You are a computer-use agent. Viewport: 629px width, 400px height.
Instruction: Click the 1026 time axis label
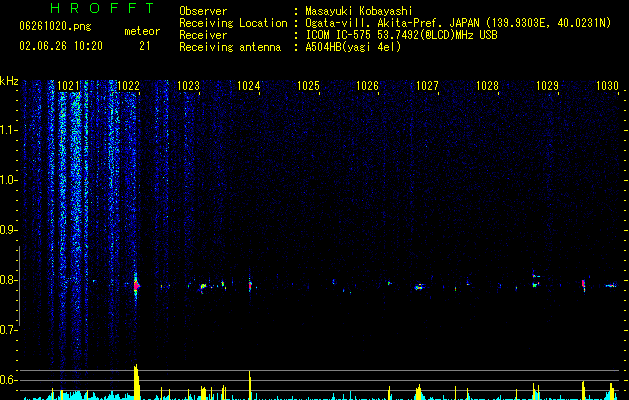click(x=367, y=86)
